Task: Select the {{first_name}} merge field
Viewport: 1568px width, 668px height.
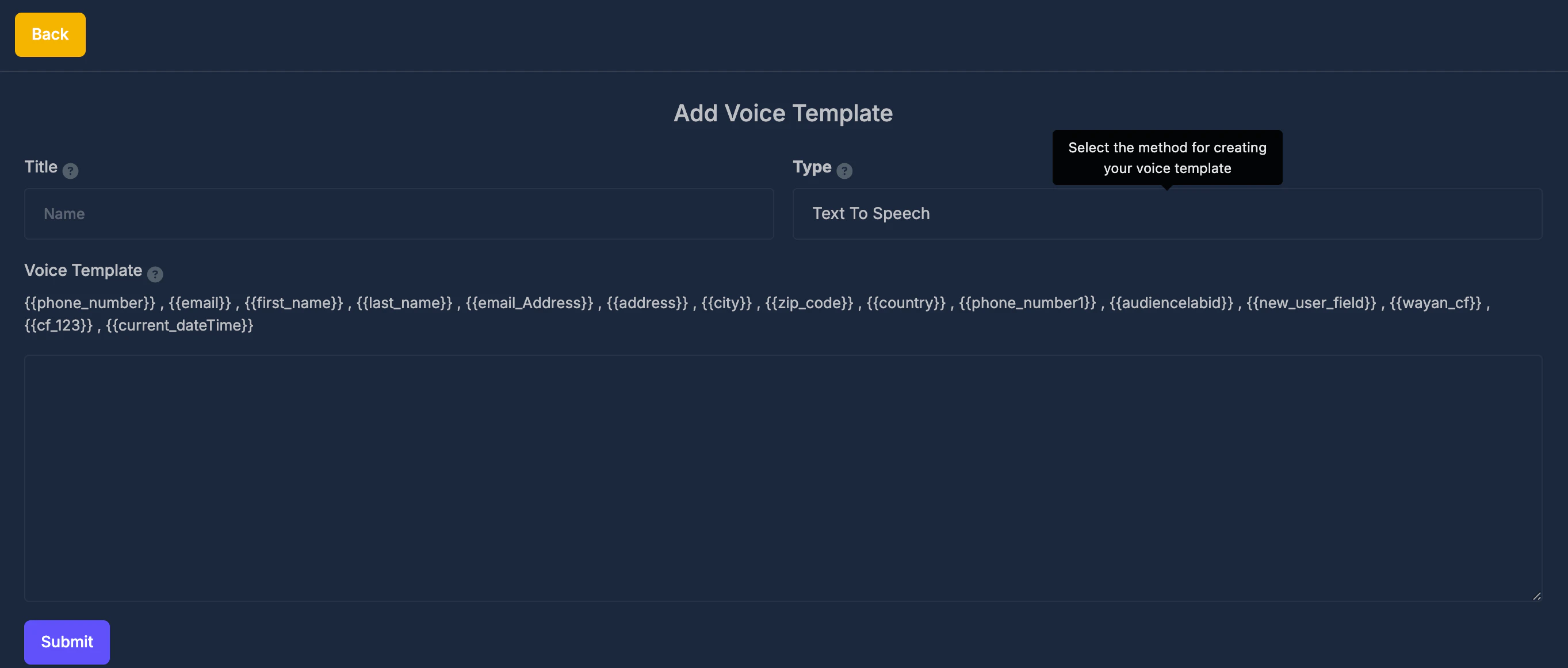Action: click(x=293, y=302)
